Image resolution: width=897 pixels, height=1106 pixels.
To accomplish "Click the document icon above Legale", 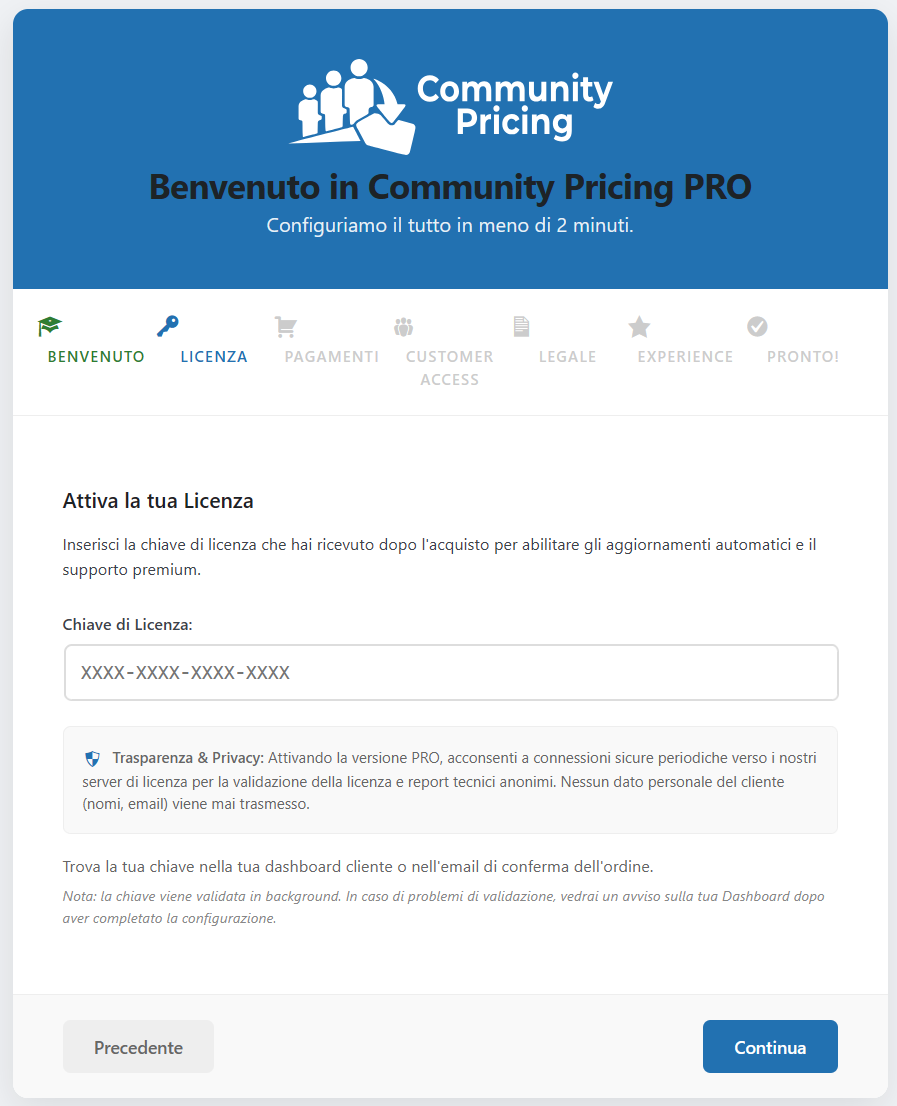I will [521, 327].
